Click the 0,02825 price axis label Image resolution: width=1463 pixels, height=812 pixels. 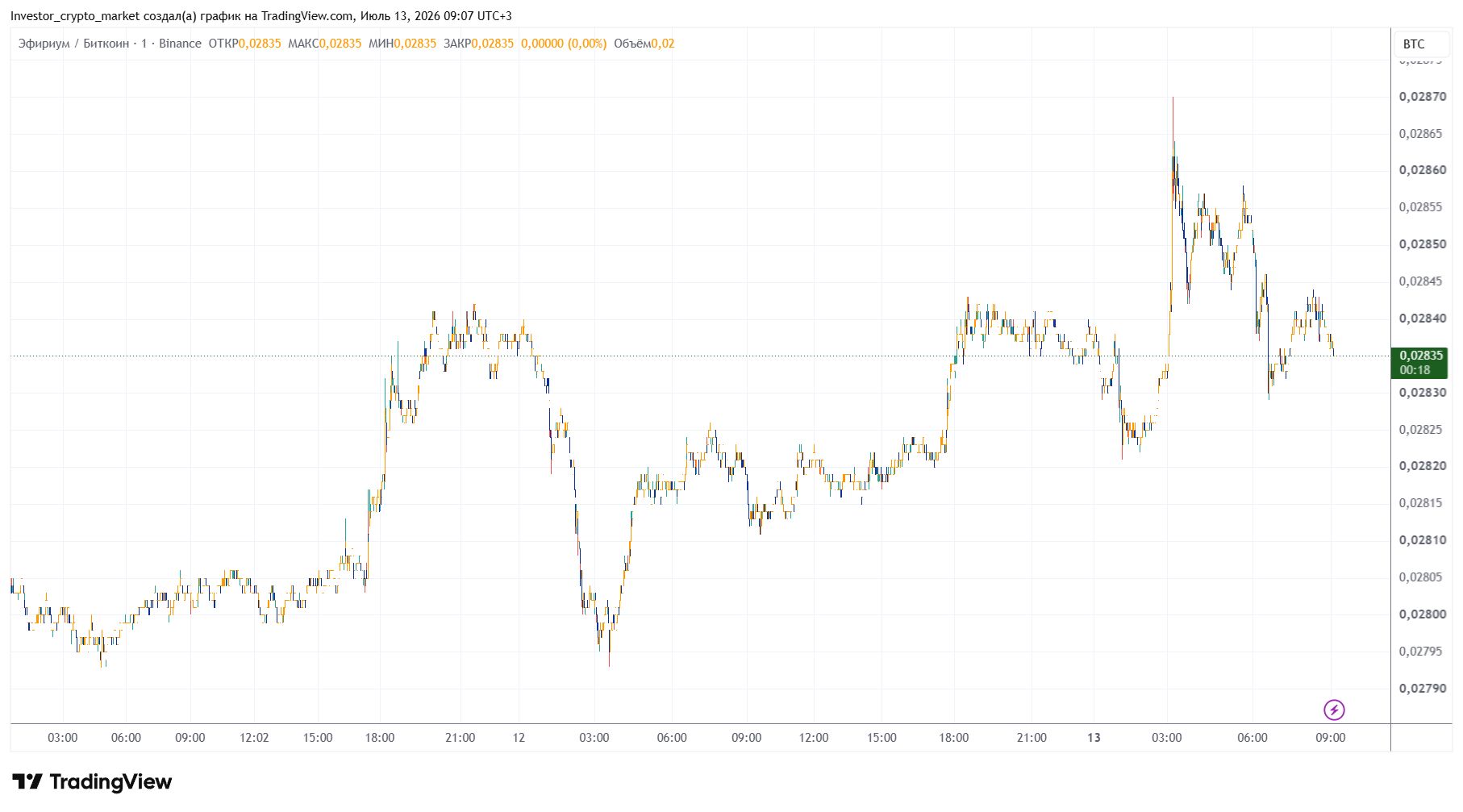tap(1423, 430)
